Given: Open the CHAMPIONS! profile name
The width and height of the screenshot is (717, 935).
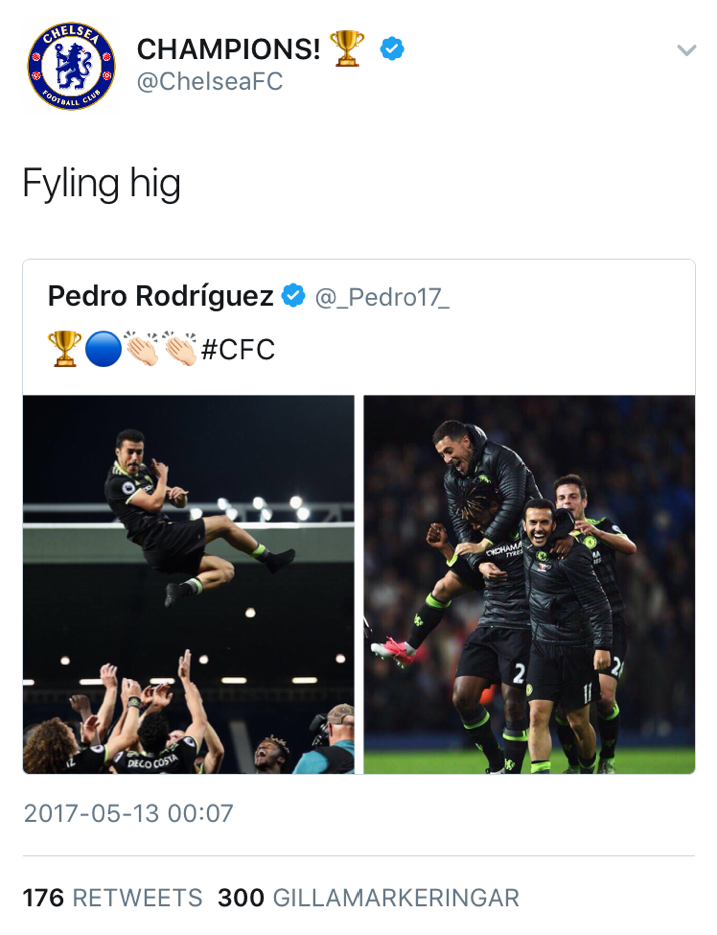Looking at the screenshot, I should coord(228,49).
